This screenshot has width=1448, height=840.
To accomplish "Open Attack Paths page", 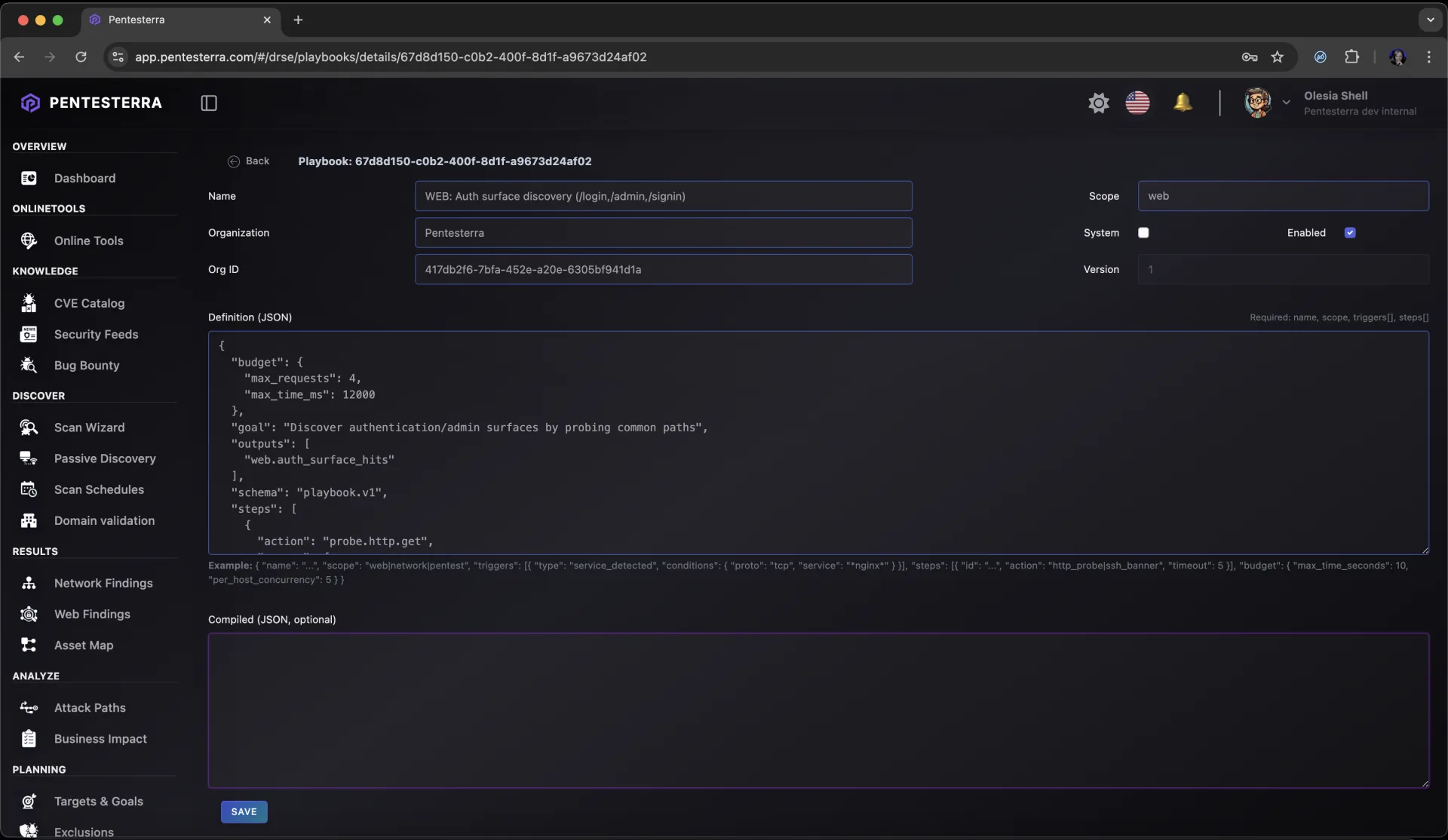I will click(x=90, y=708).
